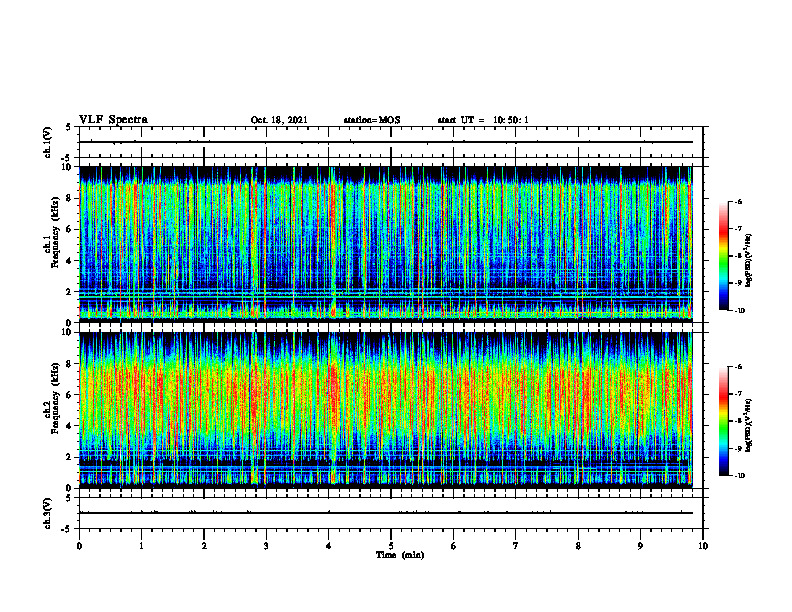Click the "5" volt tick on ch.3(V) axis
The height and width of the screenshot is (612, 792).
click(68, 498)
